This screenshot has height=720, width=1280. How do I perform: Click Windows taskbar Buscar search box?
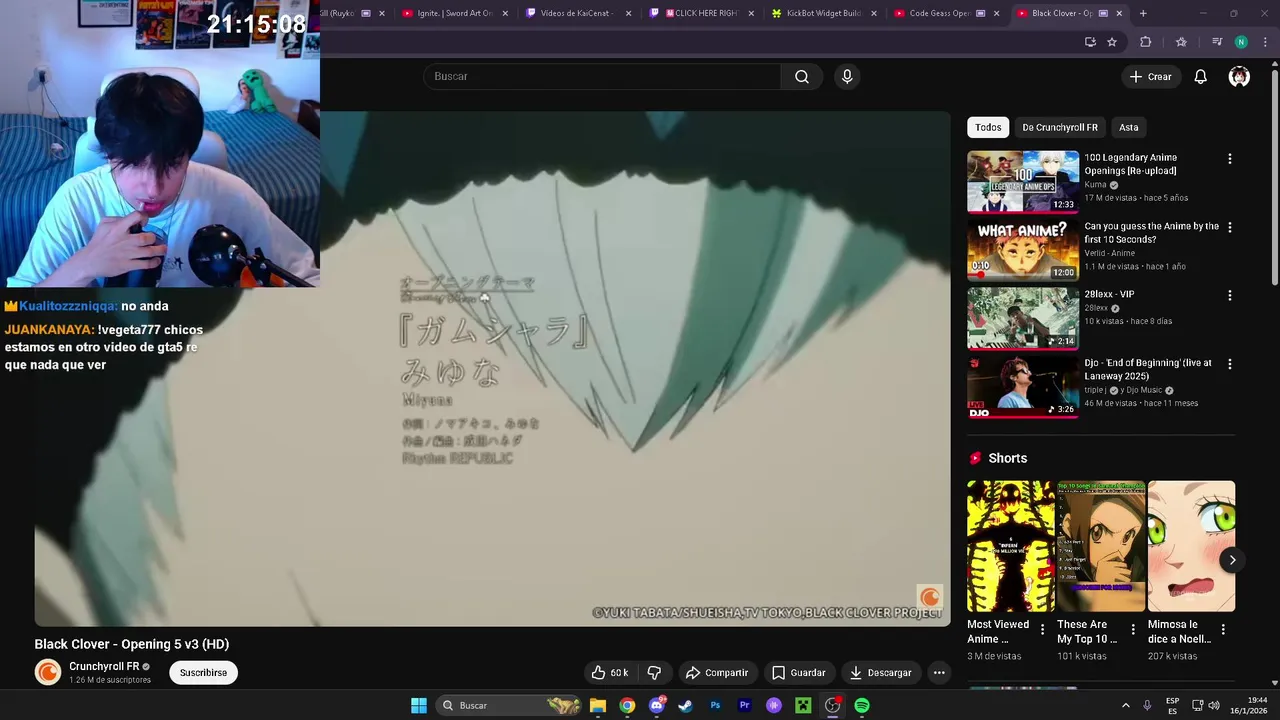510,706
